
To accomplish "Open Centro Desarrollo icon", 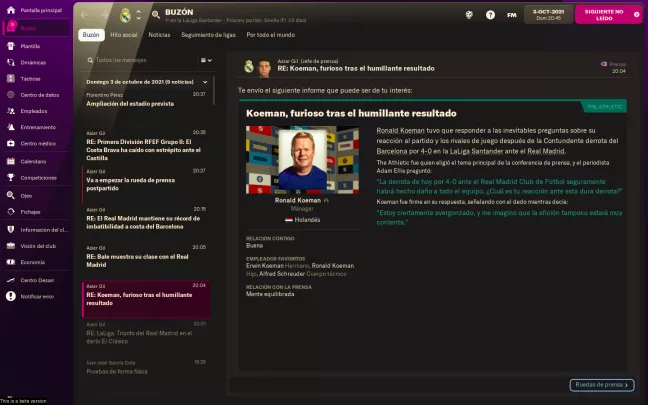I will 11,280.
